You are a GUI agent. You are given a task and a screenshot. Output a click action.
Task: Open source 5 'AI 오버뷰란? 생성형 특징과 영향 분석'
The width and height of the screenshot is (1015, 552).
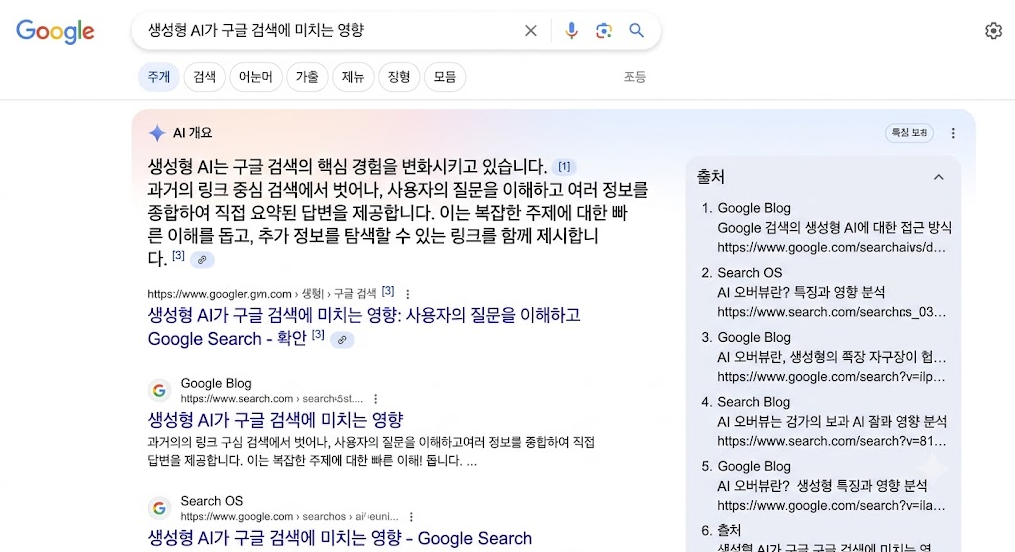[x=822, y=485]
